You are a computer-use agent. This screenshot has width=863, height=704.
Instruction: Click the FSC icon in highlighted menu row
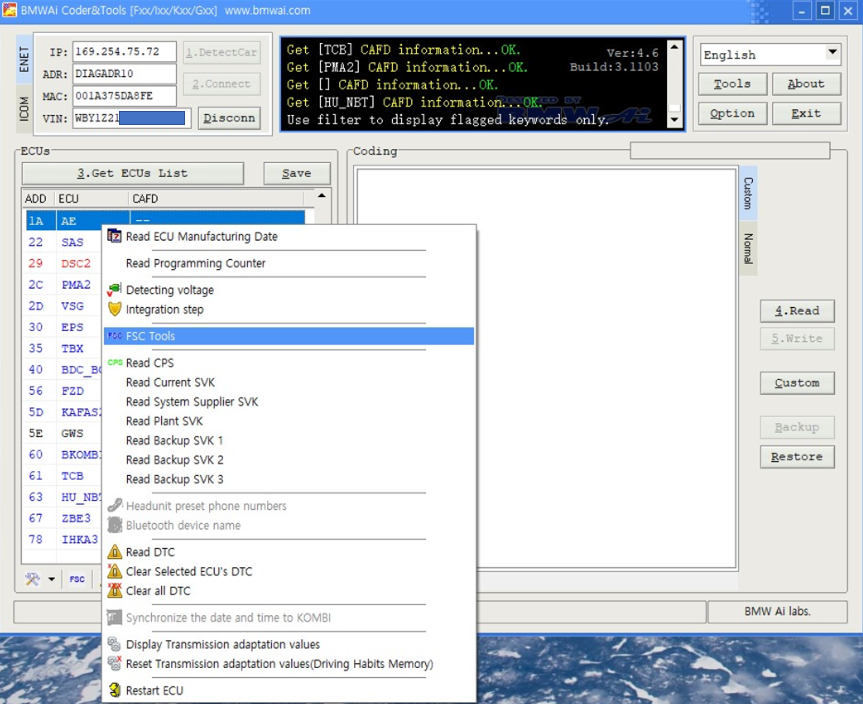coord(114,336)
